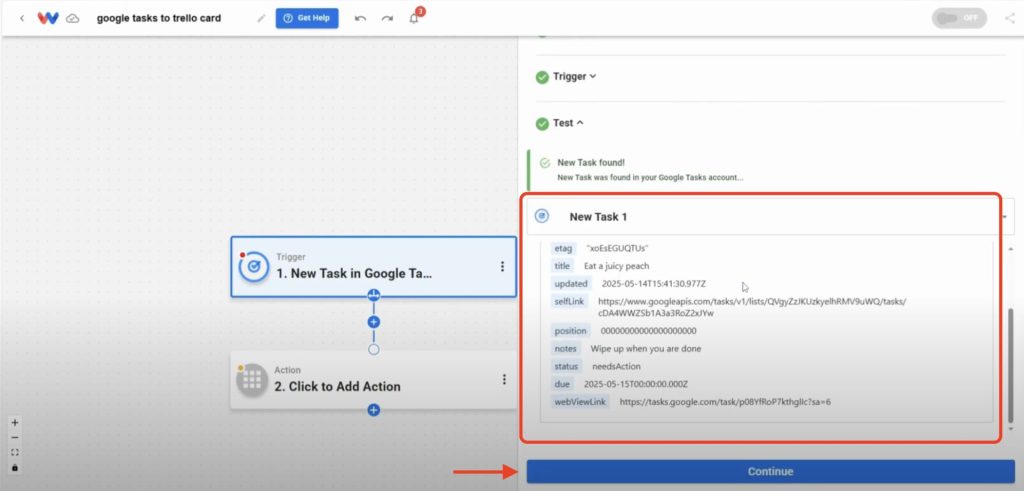This screenshot has width=1024, height=491.
Task: Click the status value needsAction
Action: pos(616,366)
